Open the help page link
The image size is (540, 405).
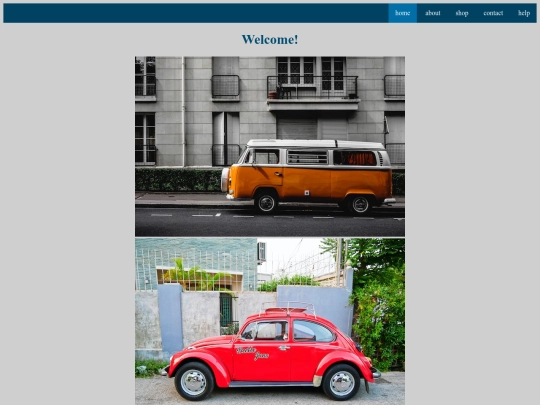(524, 13)
